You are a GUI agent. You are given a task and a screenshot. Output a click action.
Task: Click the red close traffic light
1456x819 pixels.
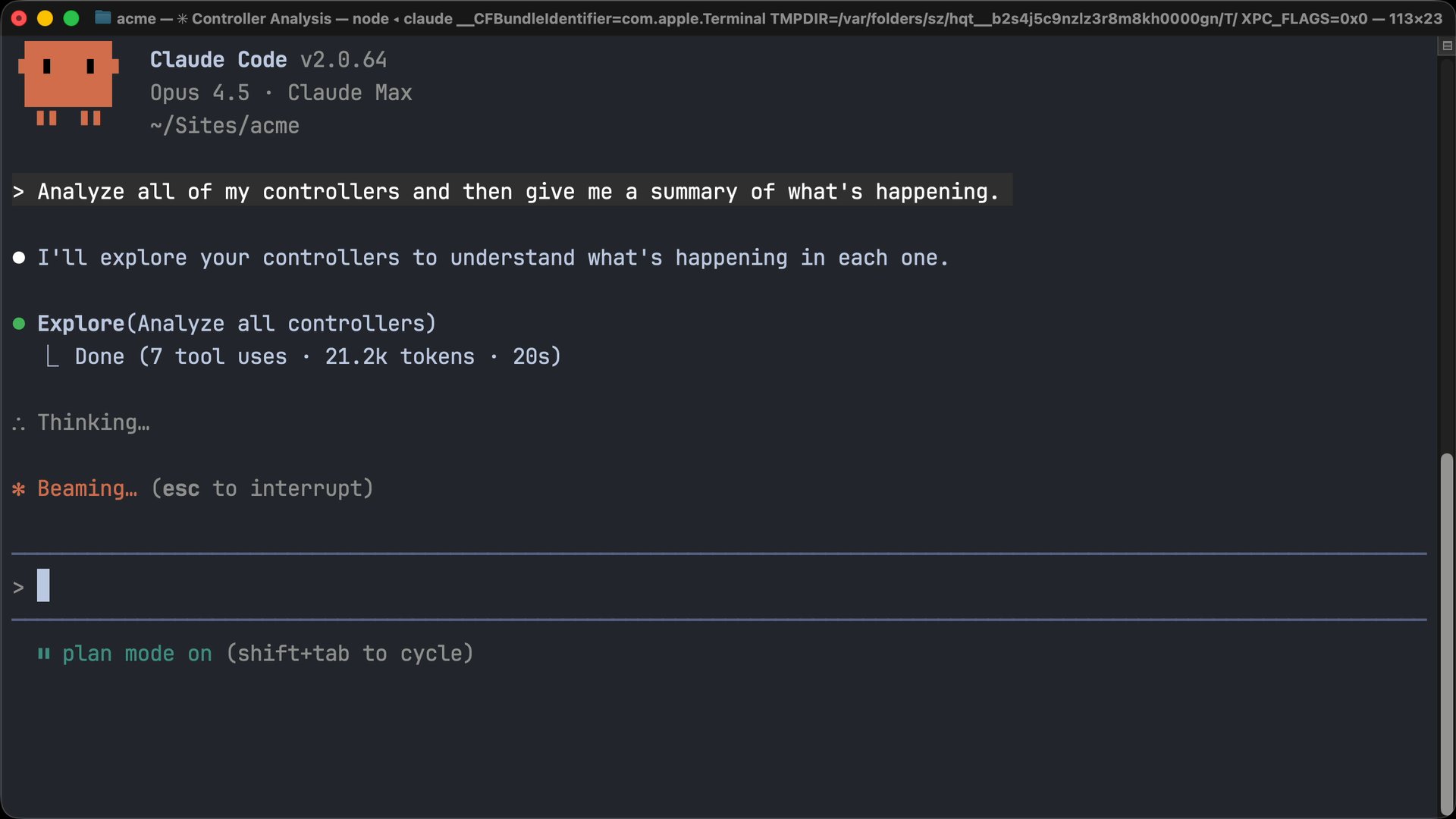click(x=19, y=17)
